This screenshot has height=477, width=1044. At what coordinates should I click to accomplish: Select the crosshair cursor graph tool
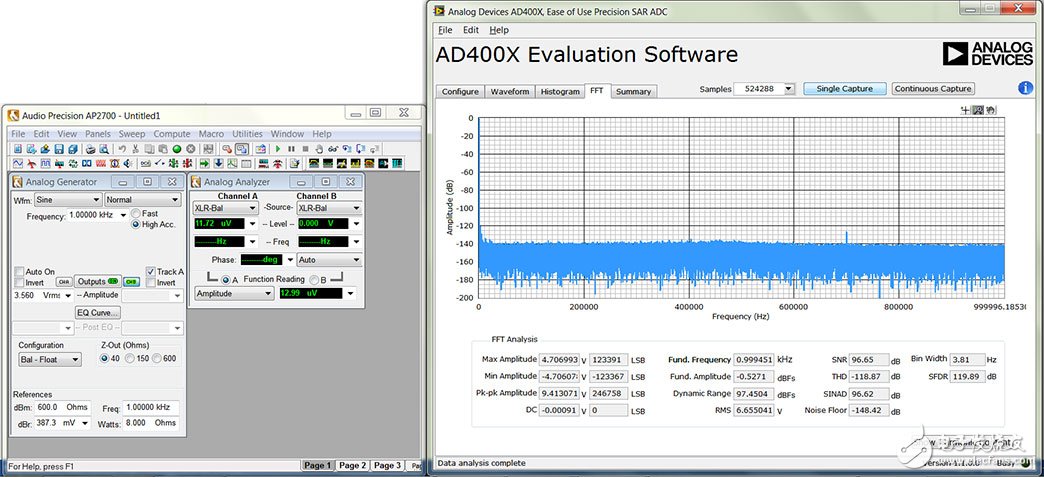click(x=965, y=110)
